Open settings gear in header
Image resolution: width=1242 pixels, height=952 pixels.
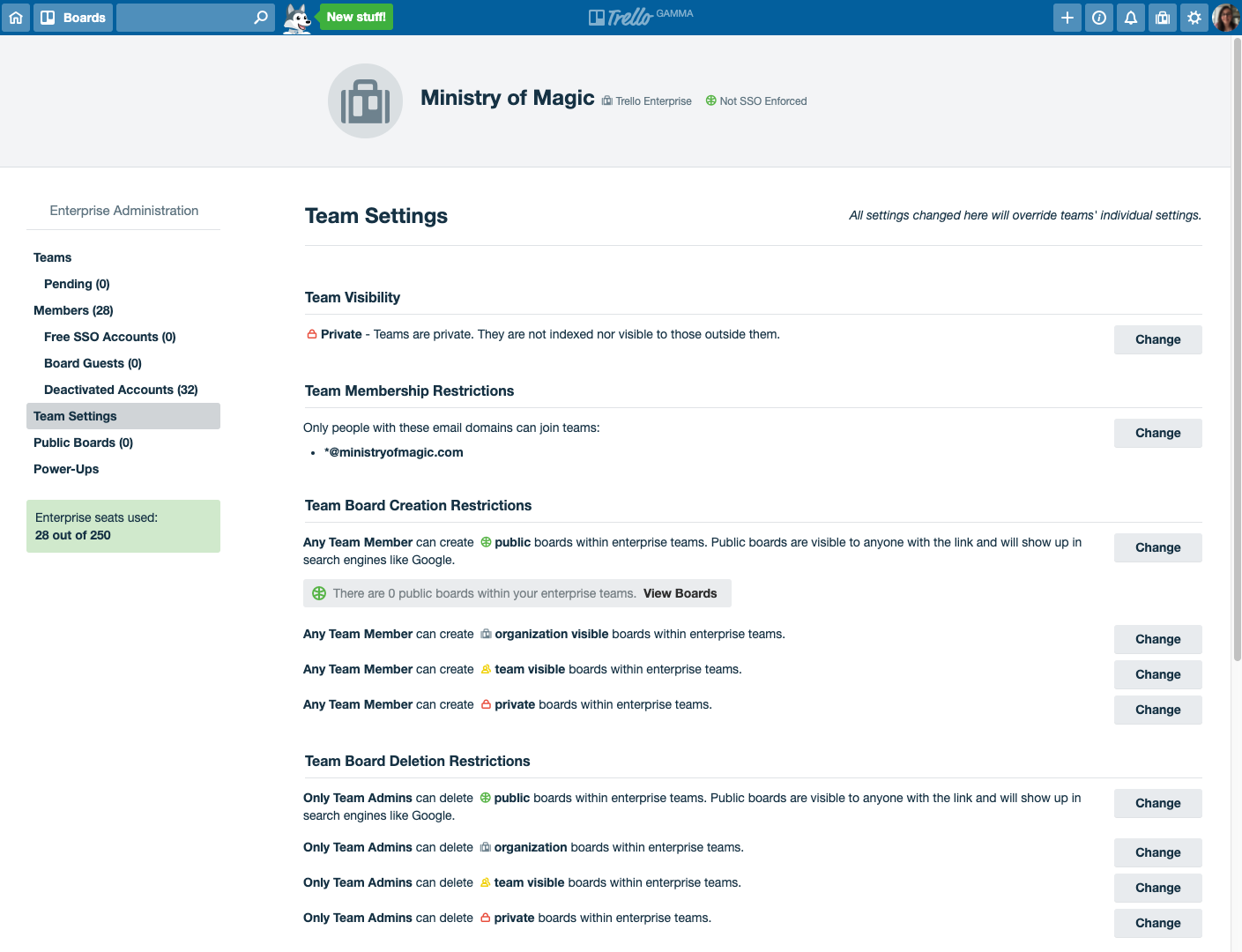tap(1194, 18)
